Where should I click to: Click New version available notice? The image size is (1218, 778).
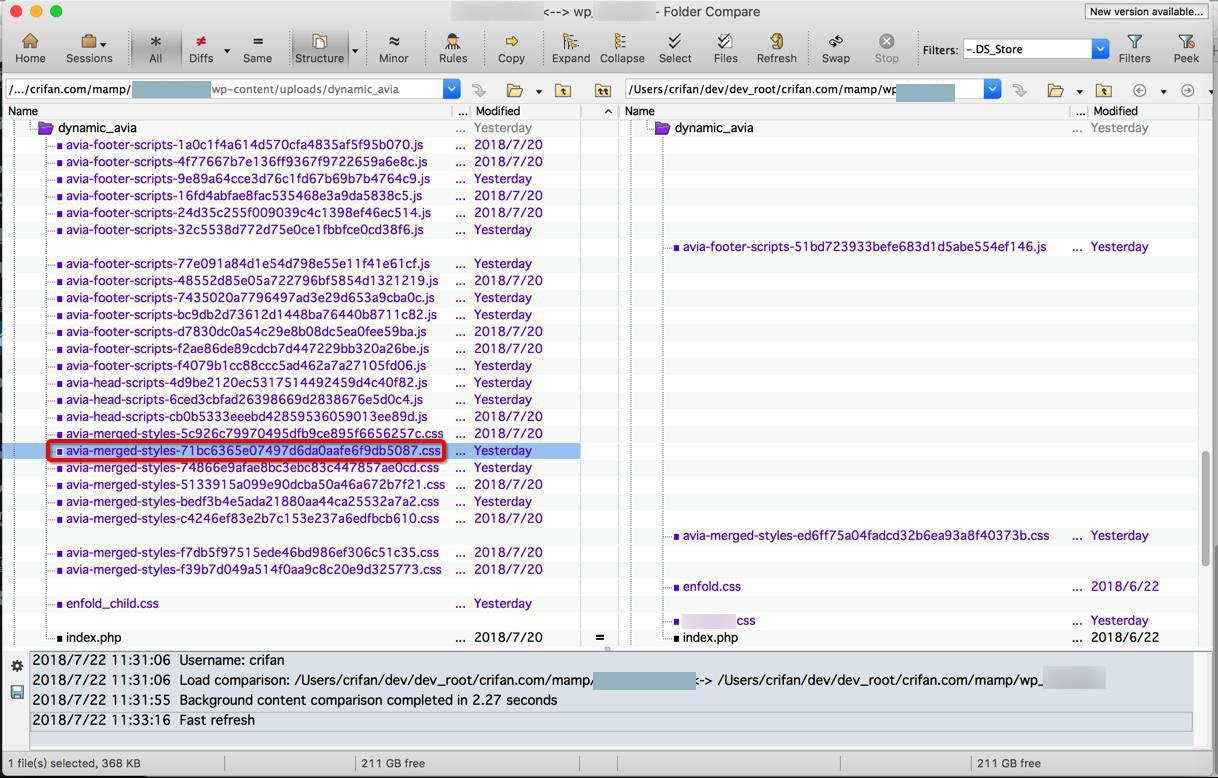[1146, 11]
